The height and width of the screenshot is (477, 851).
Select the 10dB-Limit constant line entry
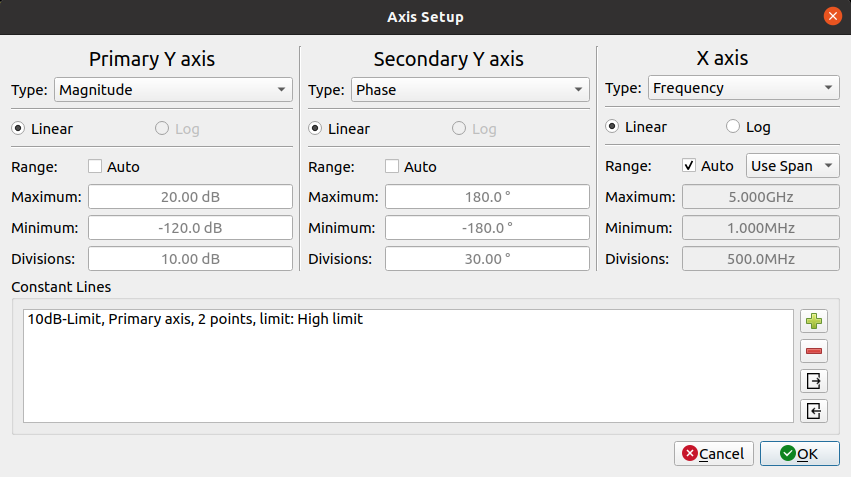tap(195, 320)
